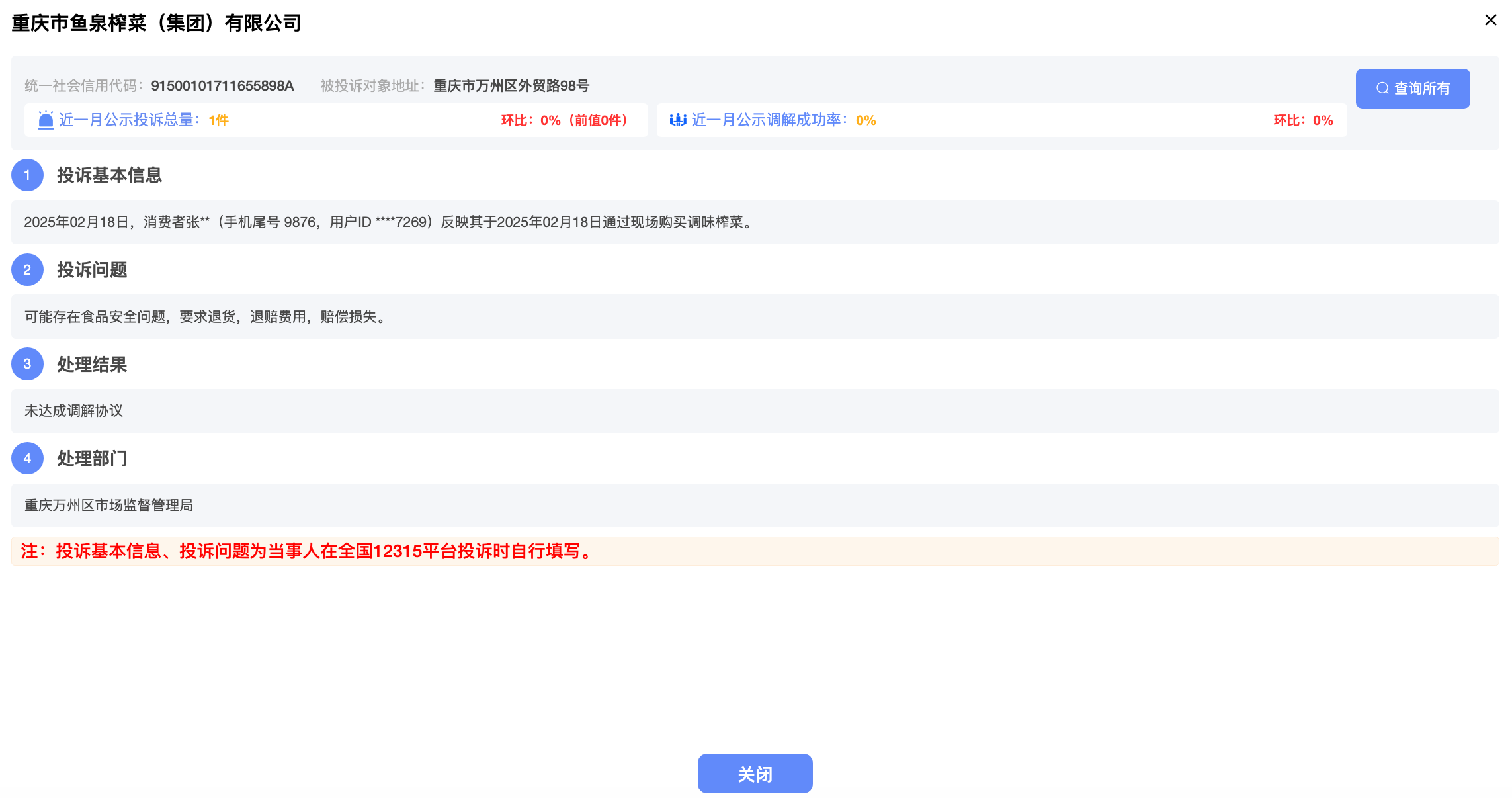This screenshot has height=798, width=1512.
Task: Click the 处理部门 heading
Action: [92, 459]
